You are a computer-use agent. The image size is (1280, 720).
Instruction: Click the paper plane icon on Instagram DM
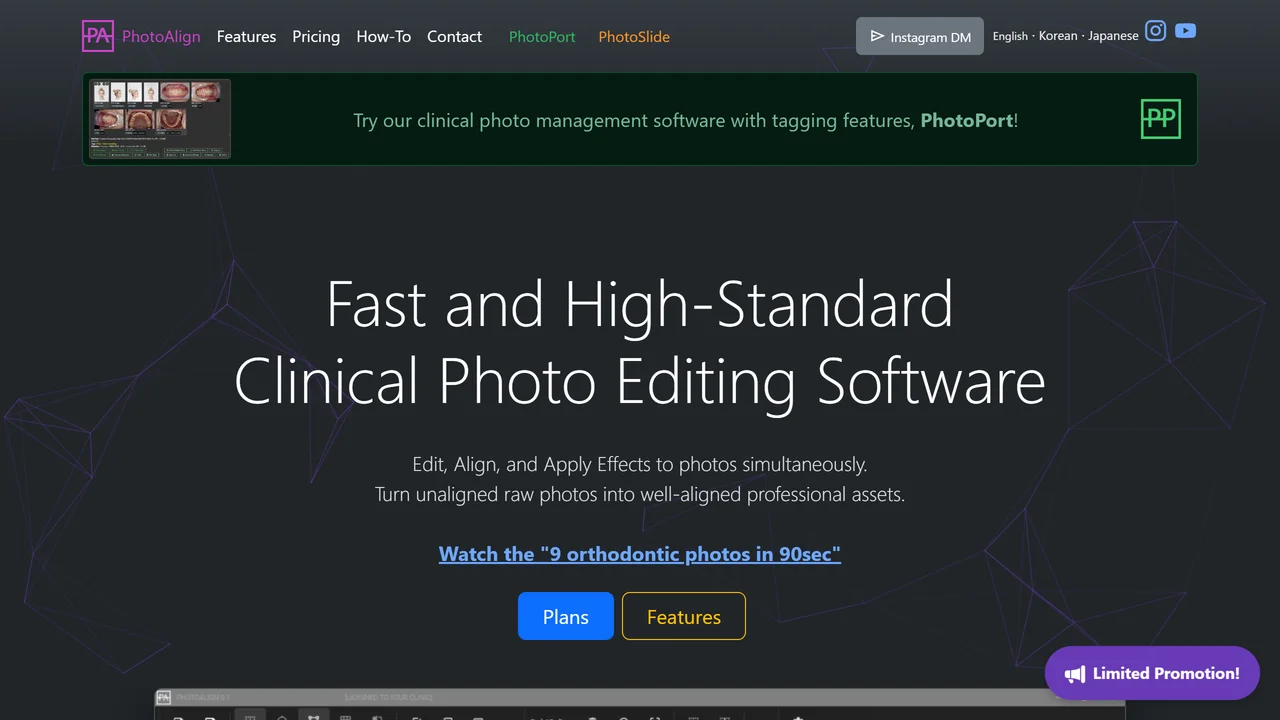[x=877, y=36]
